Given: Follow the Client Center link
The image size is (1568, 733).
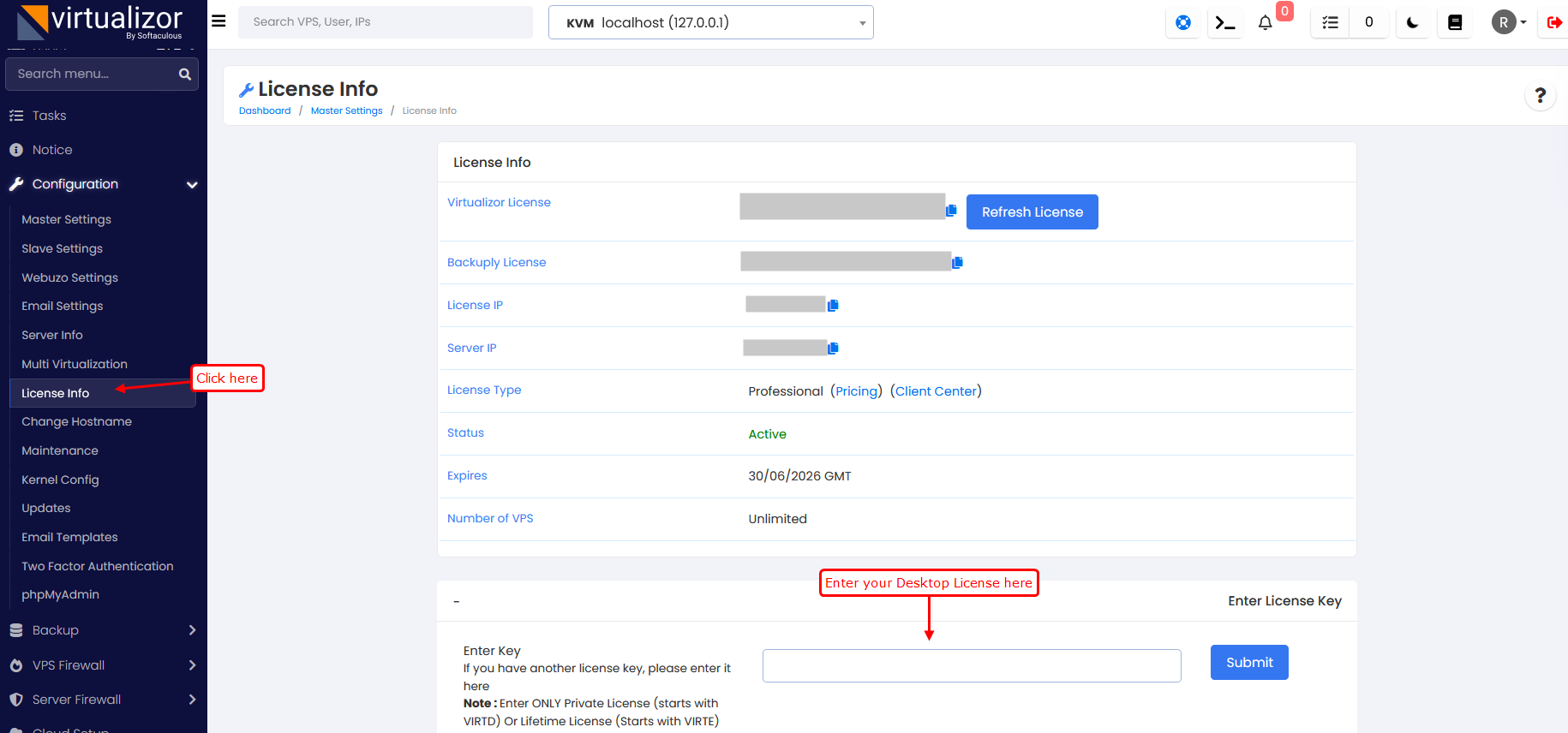Looking at the screenshot, I should tap(936, 391).
